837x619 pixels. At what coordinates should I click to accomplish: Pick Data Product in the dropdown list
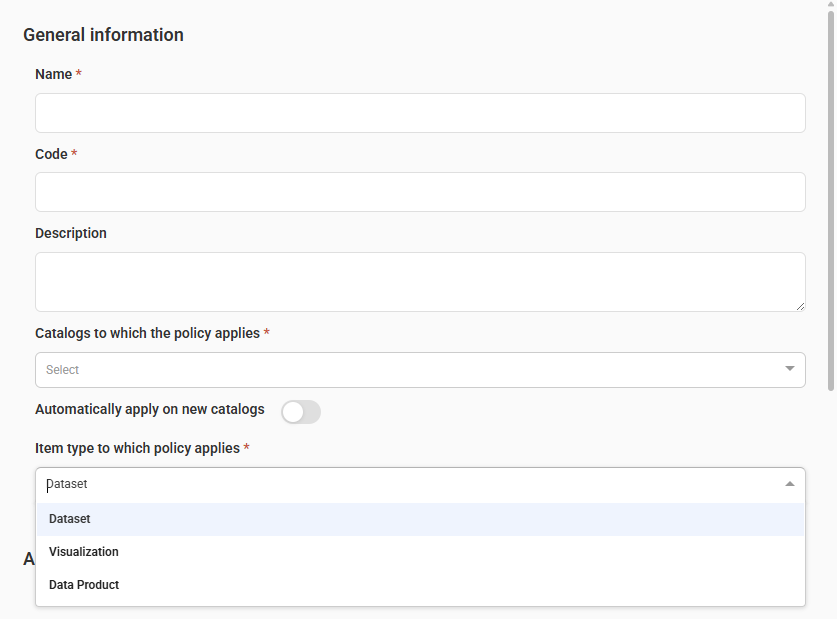(84, 585)
